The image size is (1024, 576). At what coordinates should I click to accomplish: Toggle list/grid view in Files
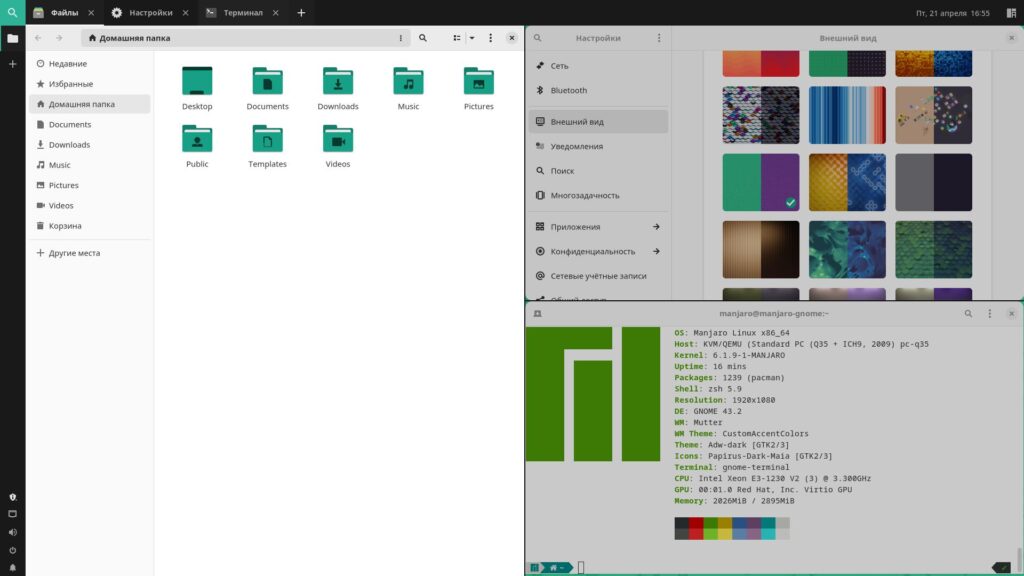457,38
